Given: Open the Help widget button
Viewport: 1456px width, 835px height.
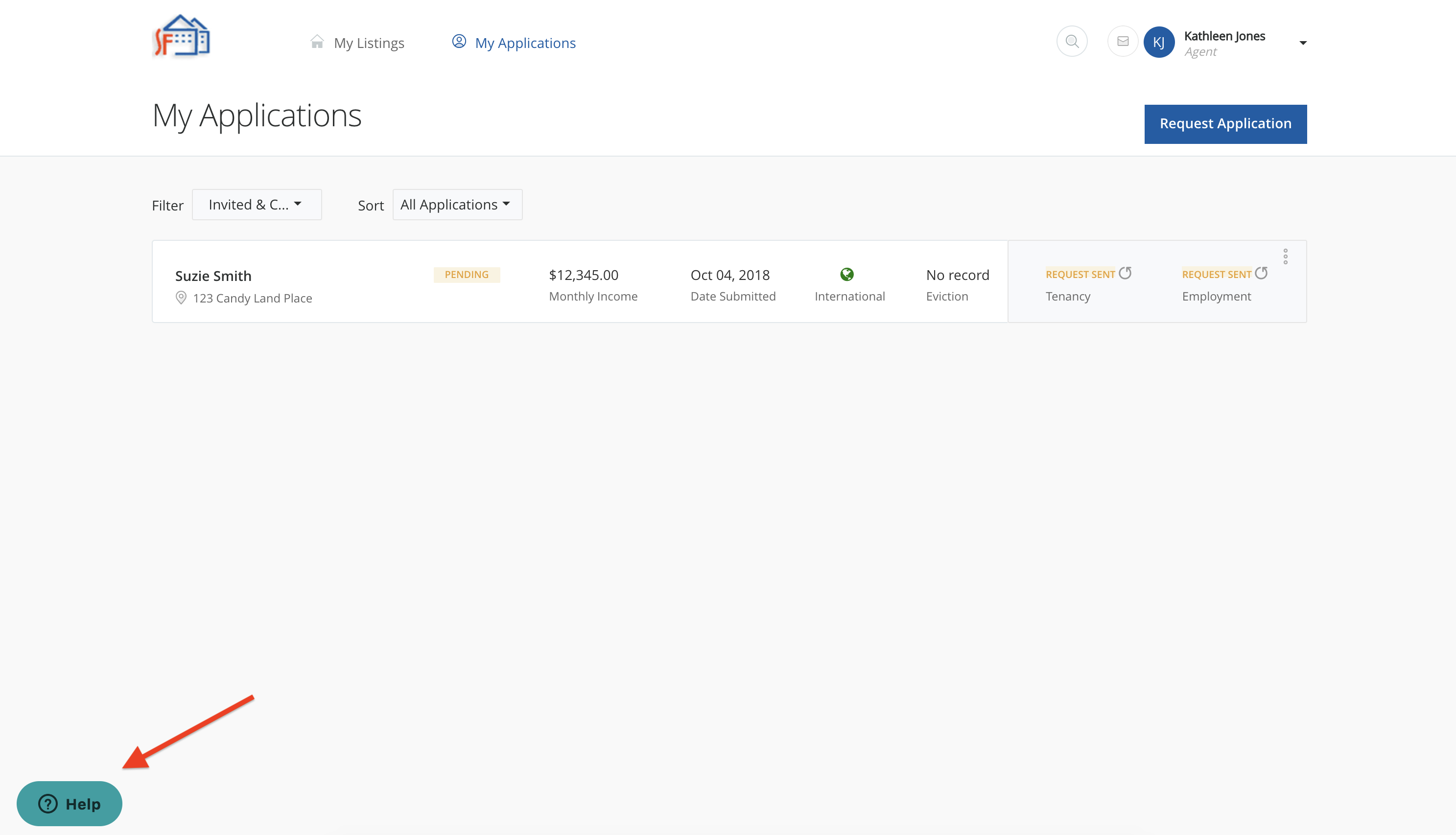Looking at the screenshot, I should tap(70, 804).
